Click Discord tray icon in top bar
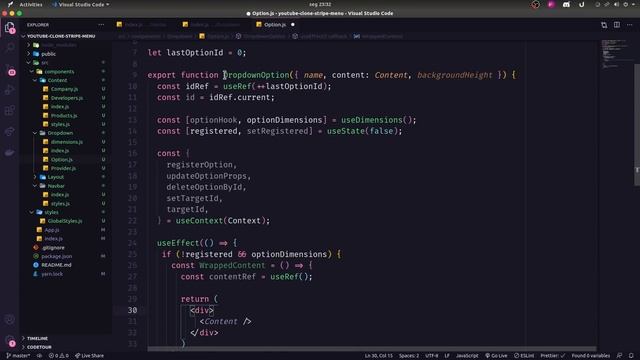 (566, 4)
